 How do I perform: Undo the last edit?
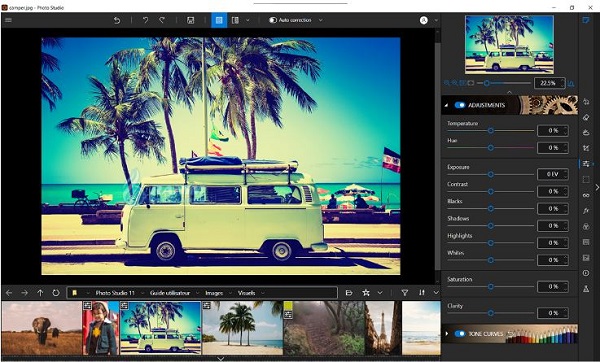145,20
